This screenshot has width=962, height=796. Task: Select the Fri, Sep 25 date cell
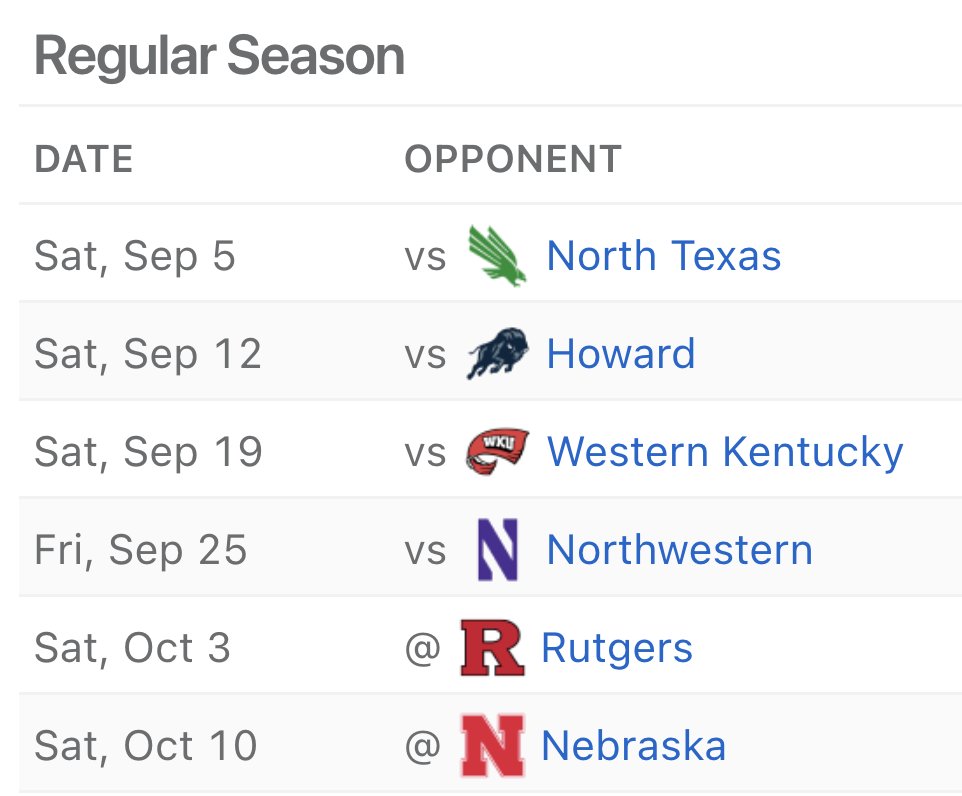(x=140, y=550)
